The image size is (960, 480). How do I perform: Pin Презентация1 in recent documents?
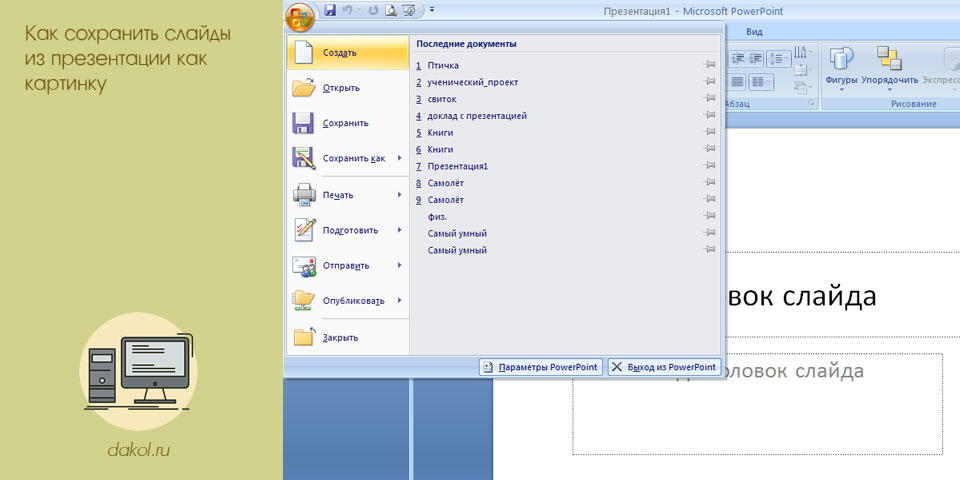[x=710, y=165]
